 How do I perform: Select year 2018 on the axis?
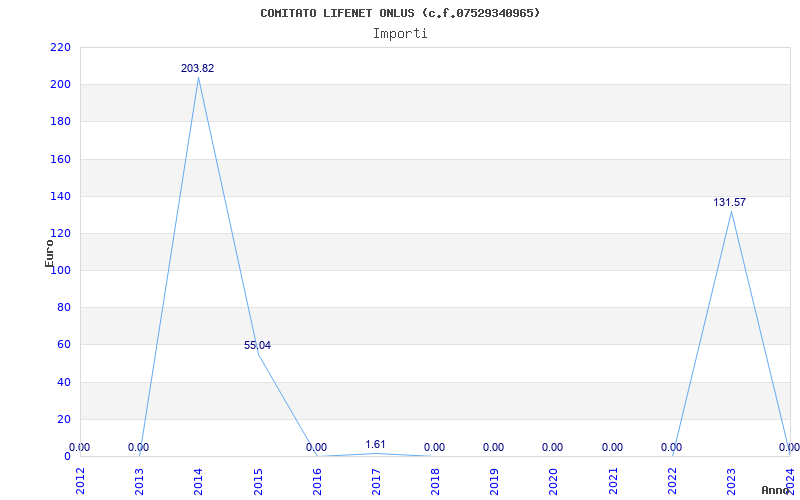click(x=435, y=481)
